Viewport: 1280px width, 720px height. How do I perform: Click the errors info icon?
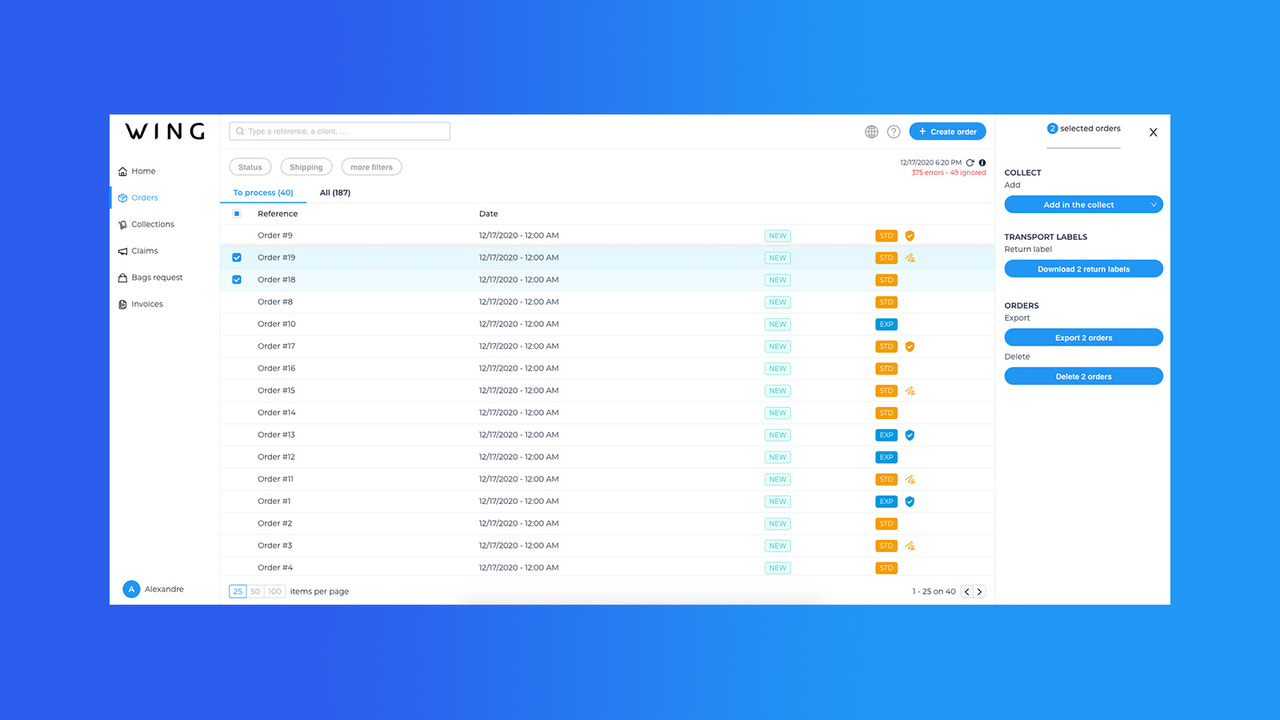coord(981,162)
